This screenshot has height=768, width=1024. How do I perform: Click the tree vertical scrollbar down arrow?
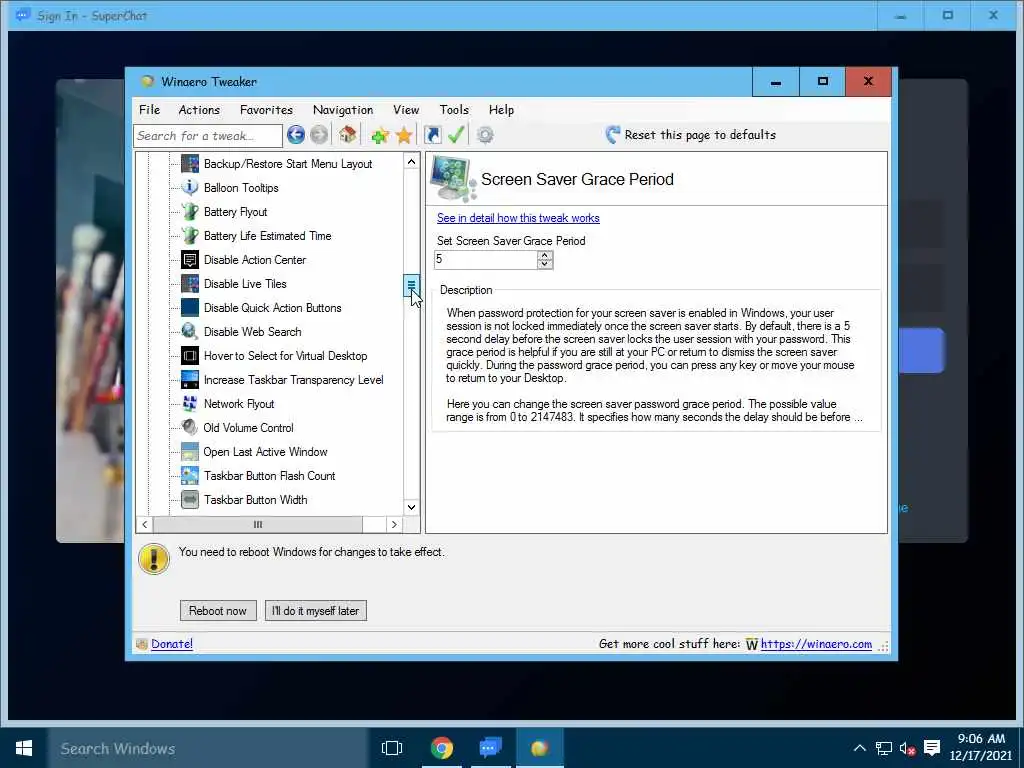tap(411, 507)
